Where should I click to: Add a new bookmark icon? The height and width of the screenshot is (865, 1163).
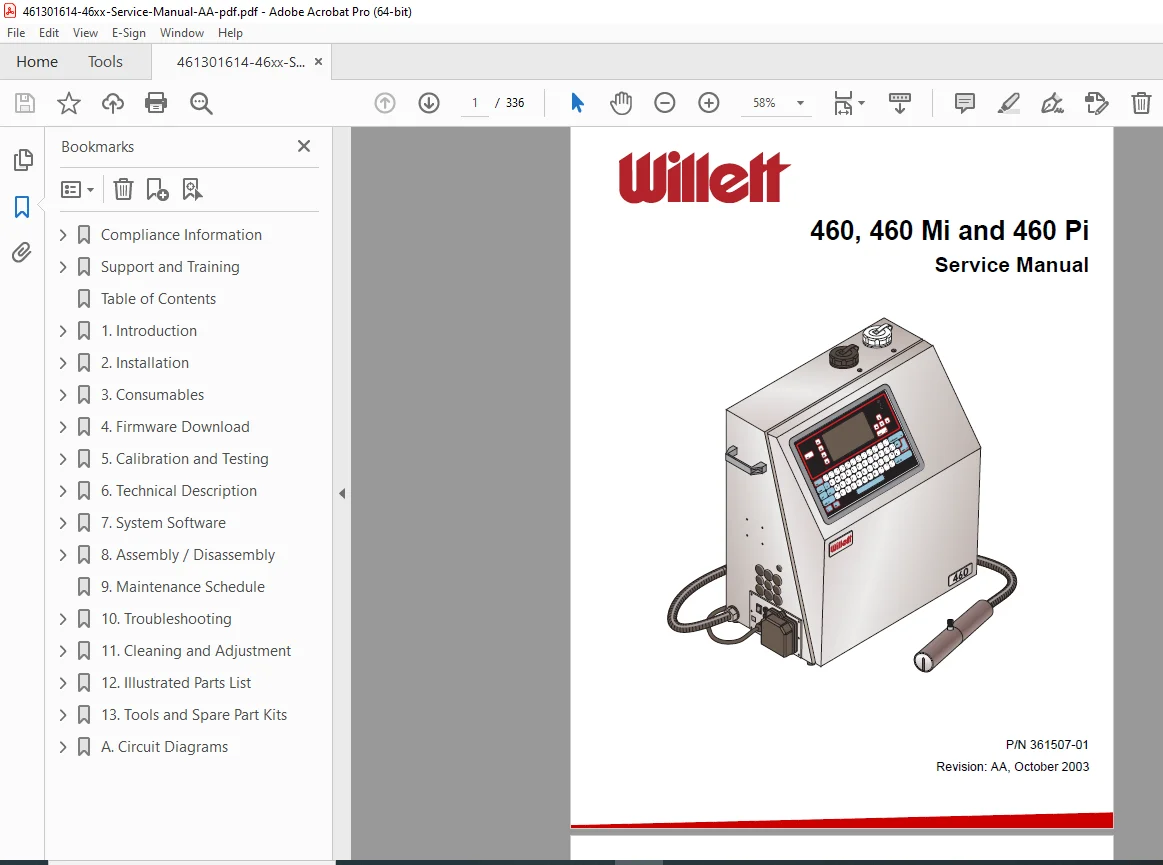(157, 189)
